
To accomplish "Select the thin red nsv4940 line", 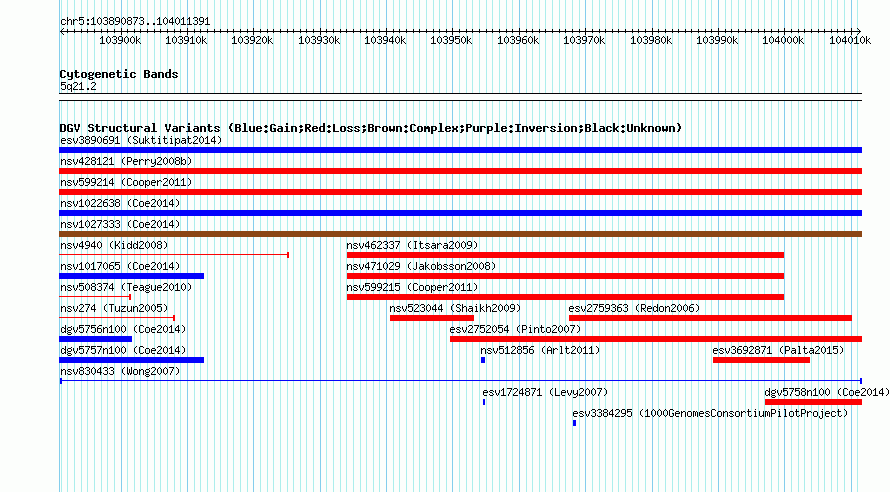I will pyautogui.click(x=174, y=255).
